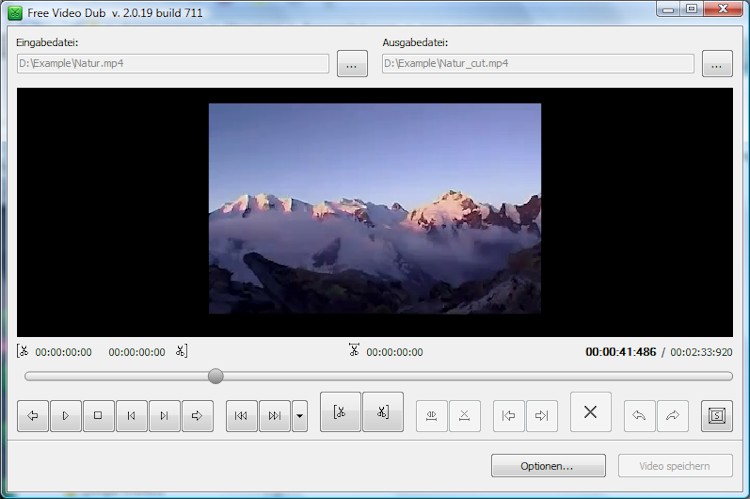
Task: Click the selection start scissors icon above the slider
Action: pos(22,351)
